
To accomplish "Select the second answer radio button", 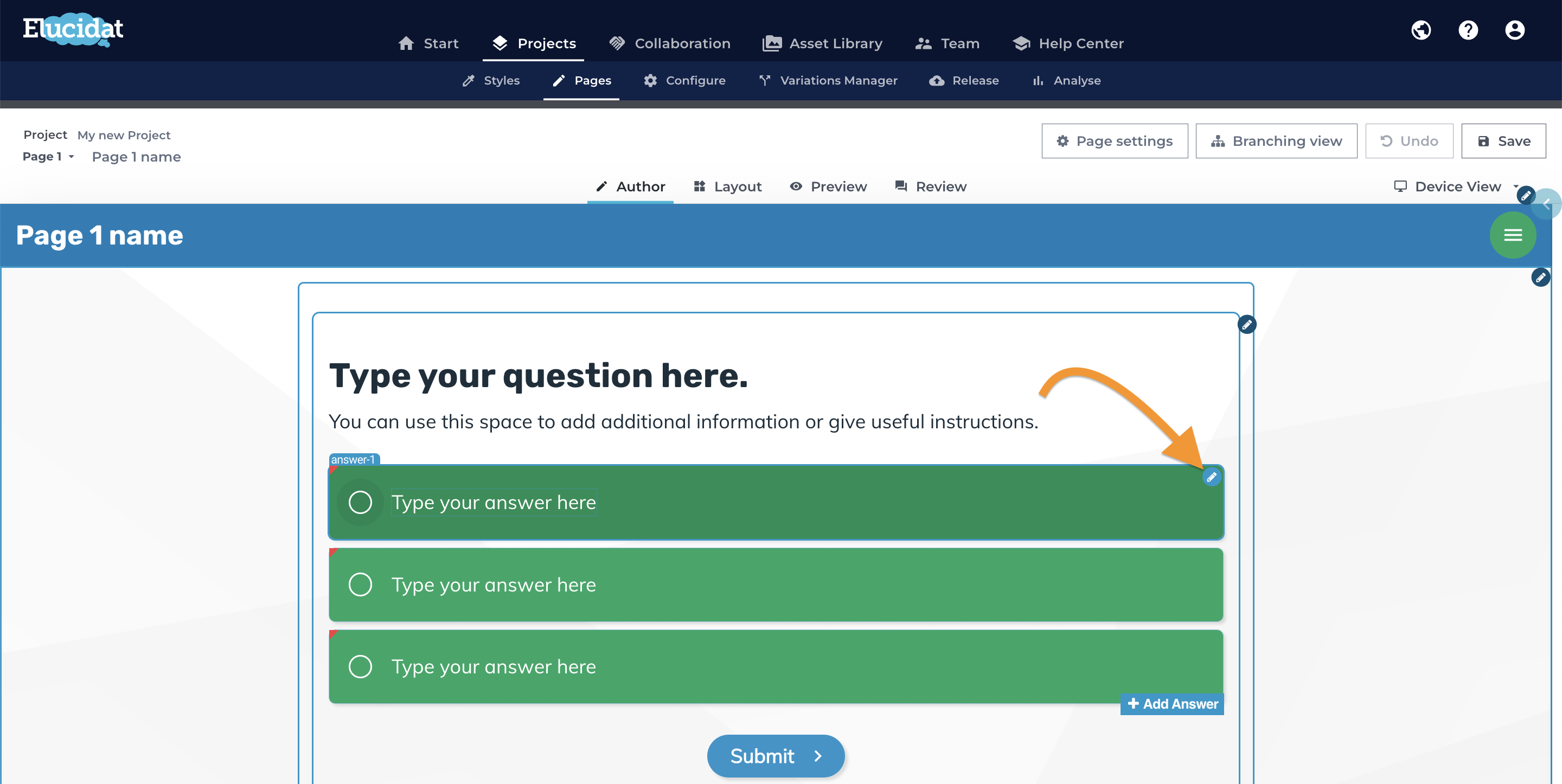I will click(360, 585).
